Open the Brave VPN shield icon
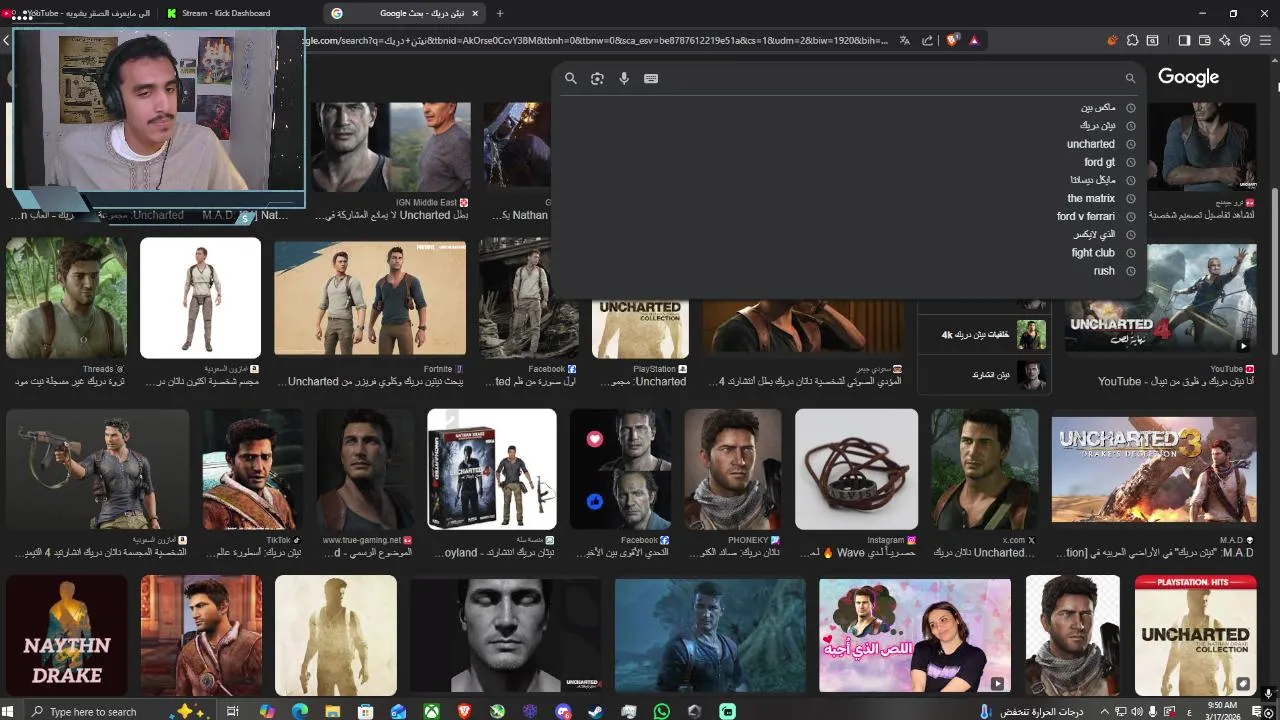This screenshot has height=720, width=1280. coord(1245,40)
